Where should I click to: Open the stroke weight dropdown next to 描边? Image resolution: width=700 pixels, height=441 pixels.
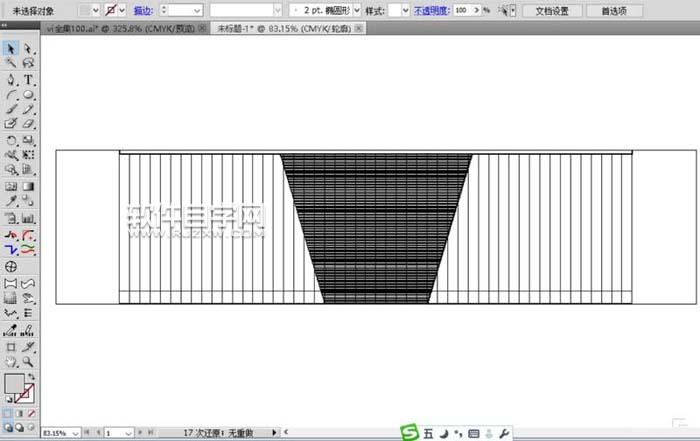click(x=198, y=10)
